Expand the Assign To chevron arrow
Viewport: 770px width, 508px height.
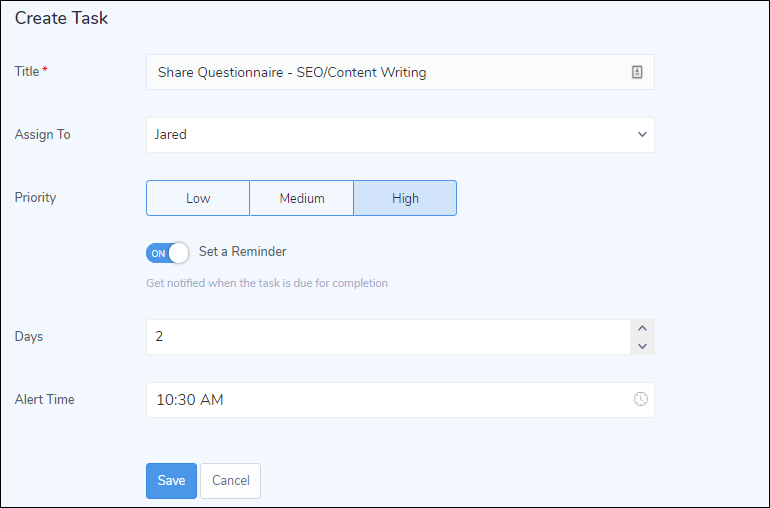point(642,135)
